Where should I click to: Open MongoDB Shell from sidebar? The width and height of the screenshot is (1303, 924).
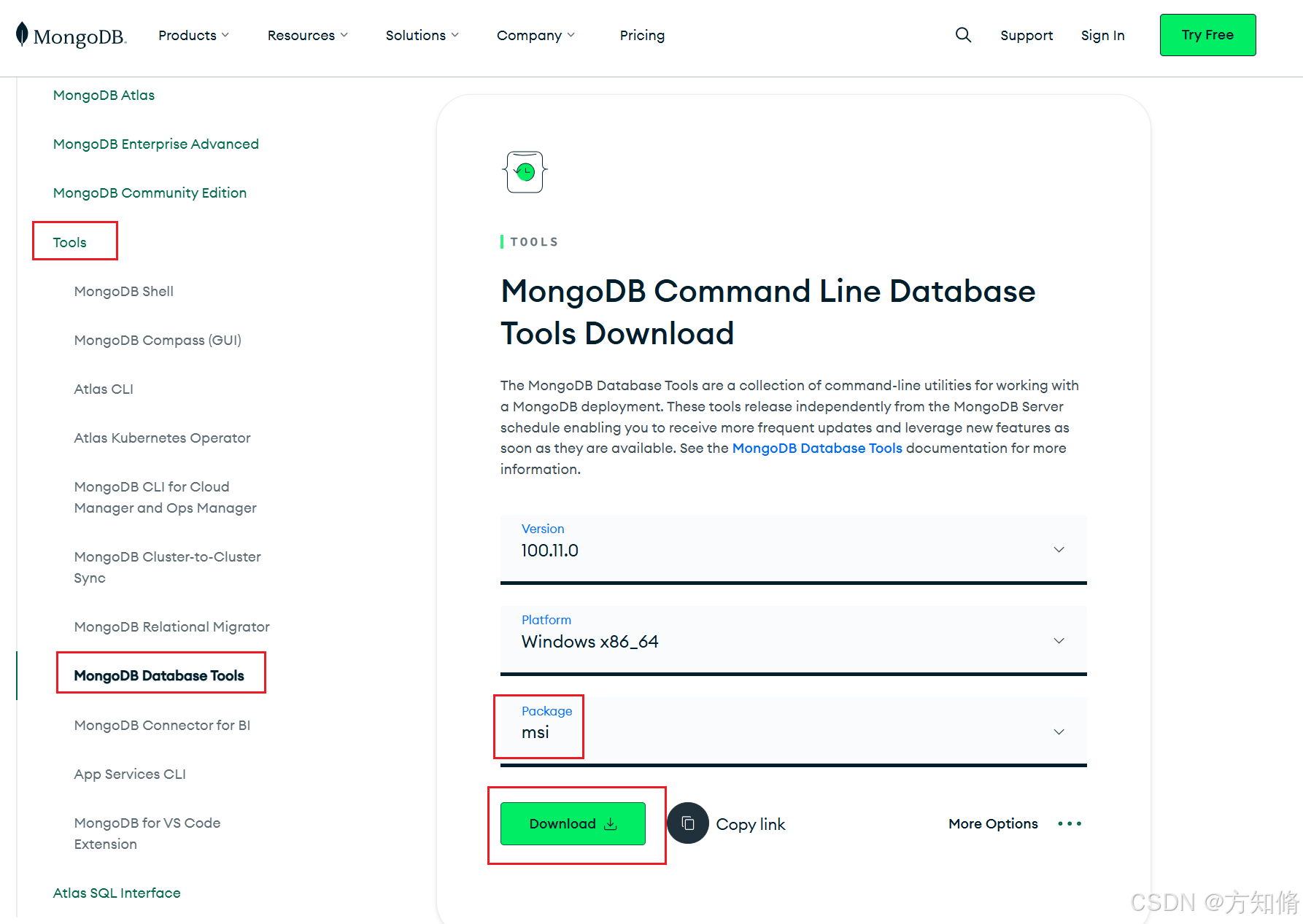tap(123, 291)
